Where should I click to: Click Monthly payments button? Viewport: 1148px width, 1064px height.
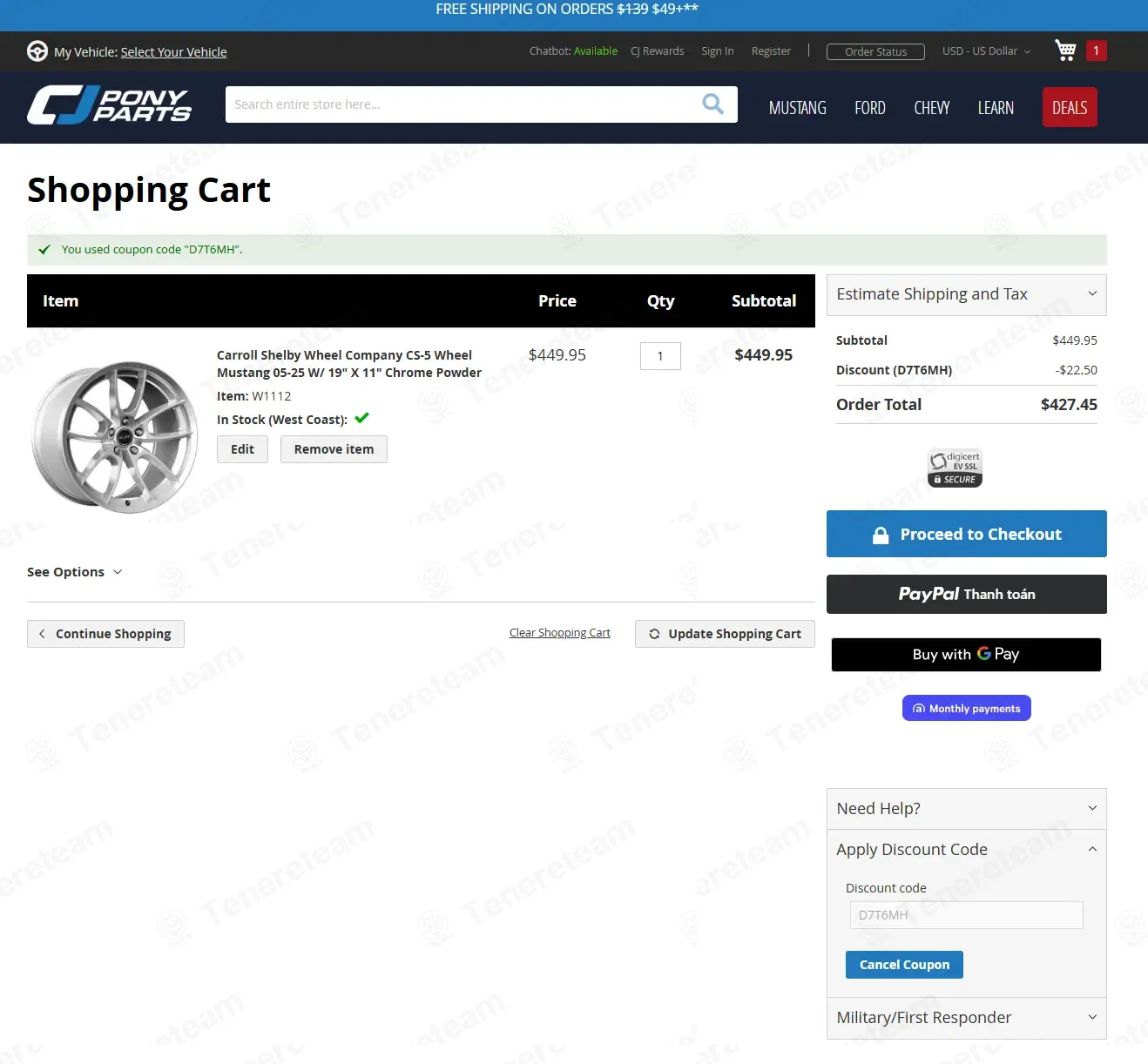pyautogui.click(x=967, y=708)
